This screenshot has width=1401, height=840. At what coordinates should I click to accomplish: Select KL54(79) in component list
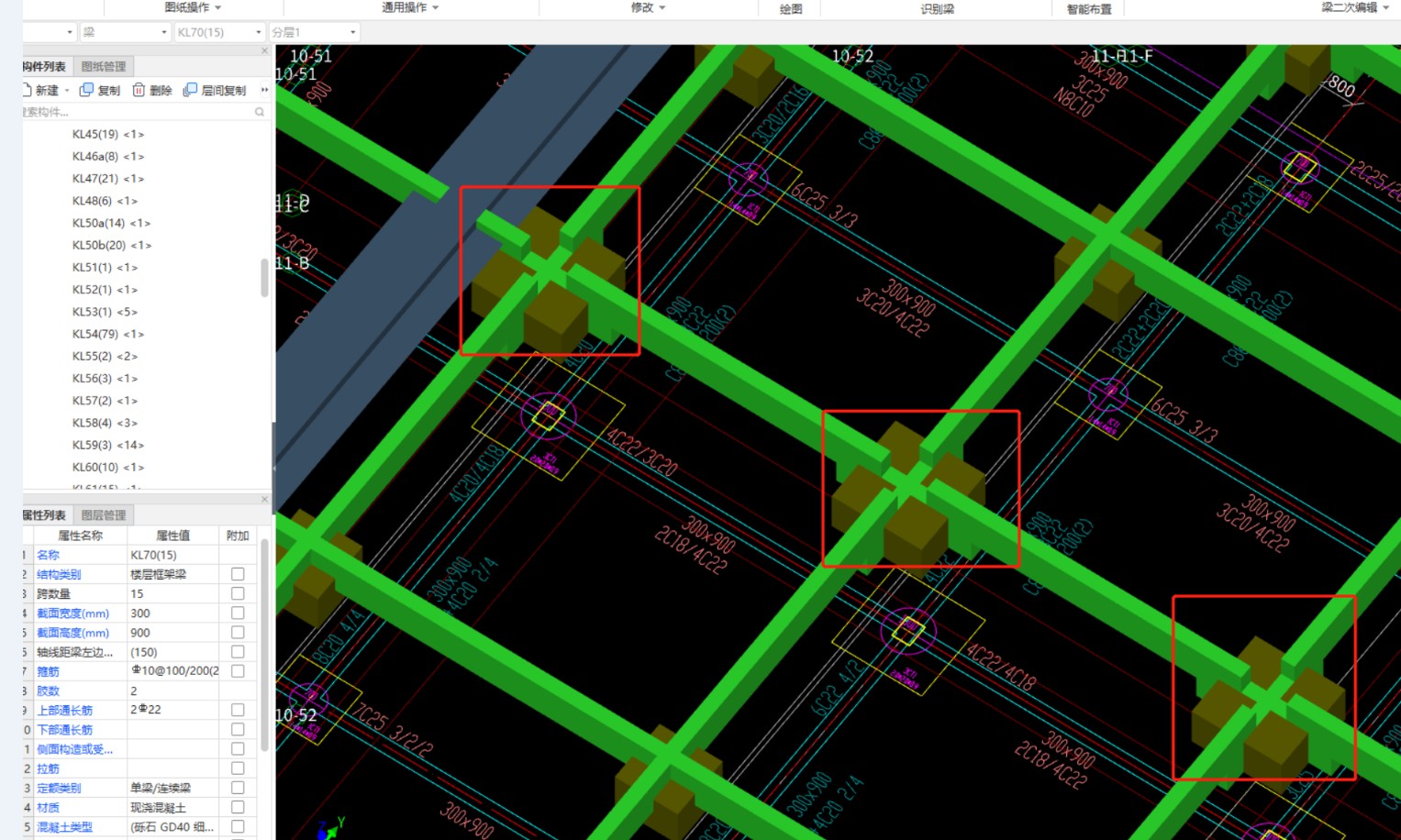108,334
